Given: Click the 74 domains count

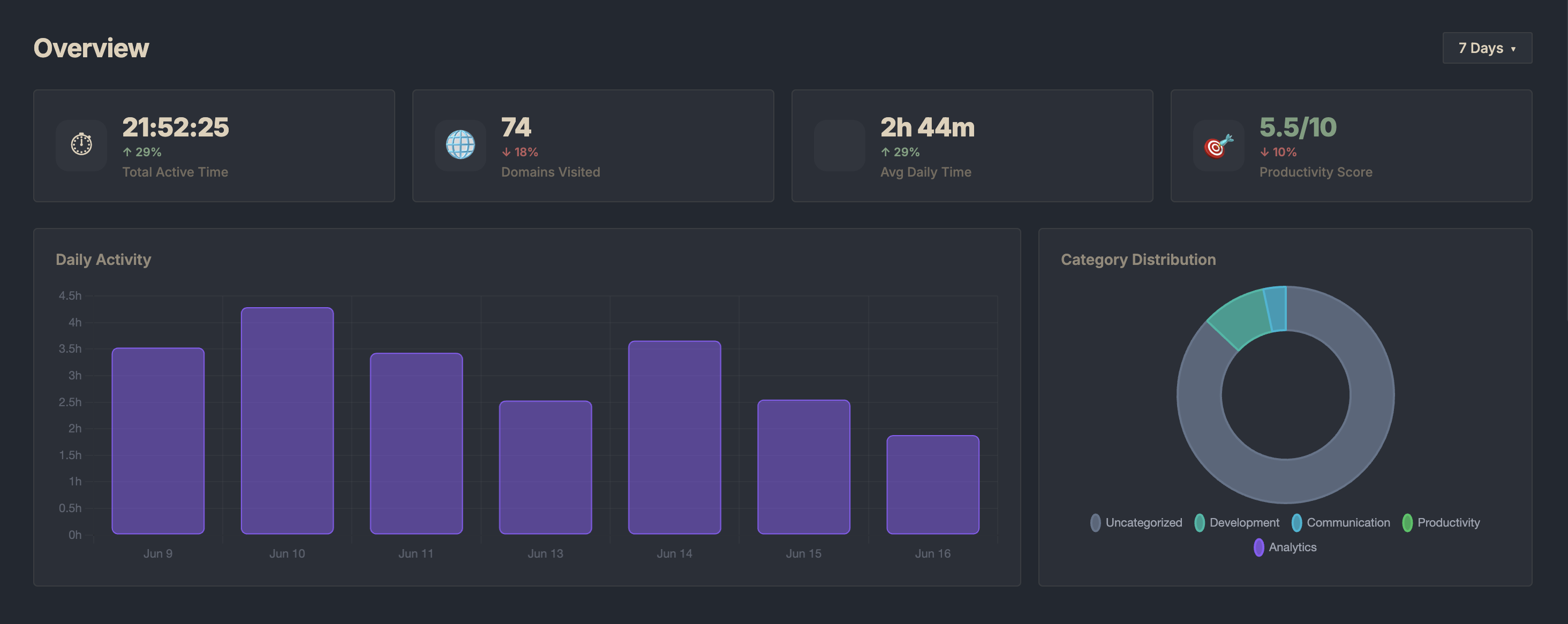Looking at the screenshot, I should pos(516,127).
